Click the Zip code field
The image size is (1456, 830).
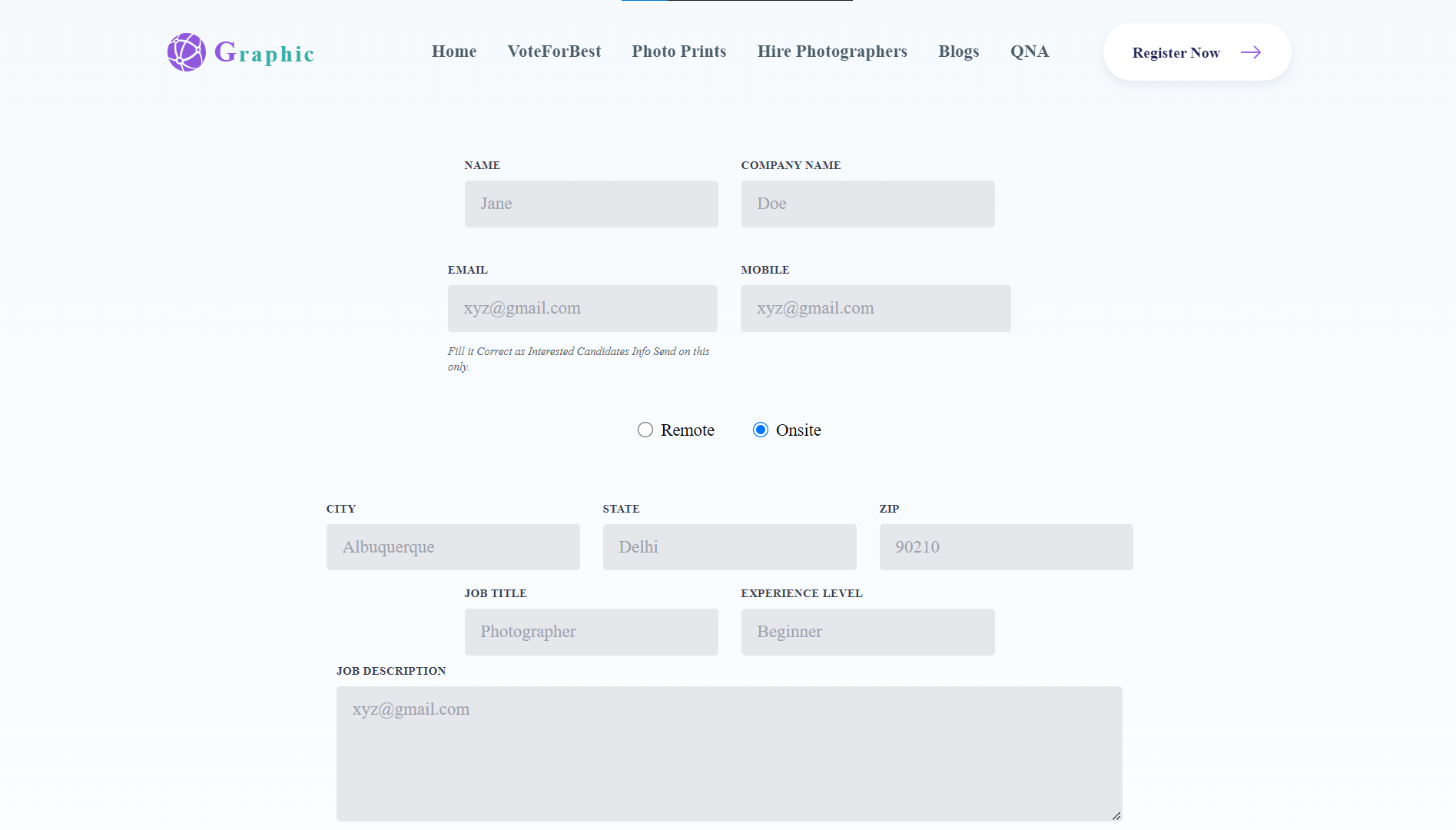[x=1006, y=546]
